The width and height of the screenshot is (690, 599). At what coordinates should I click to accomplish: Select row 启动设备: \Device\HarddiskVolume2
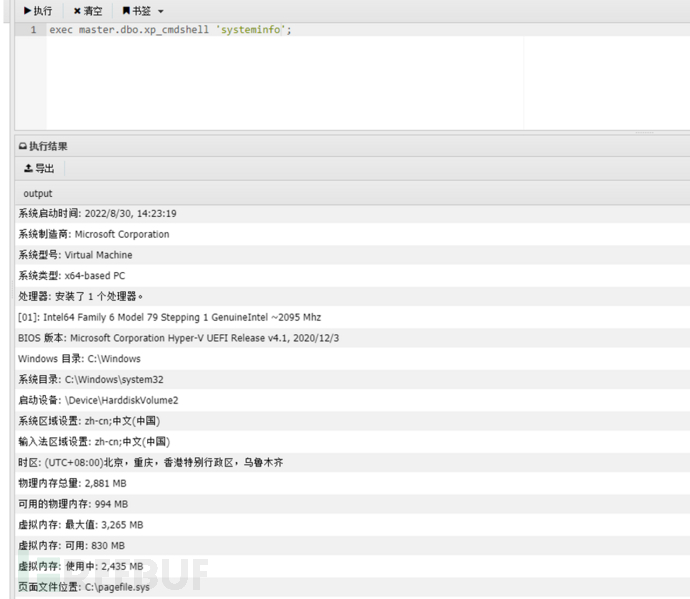pos(352,400)
